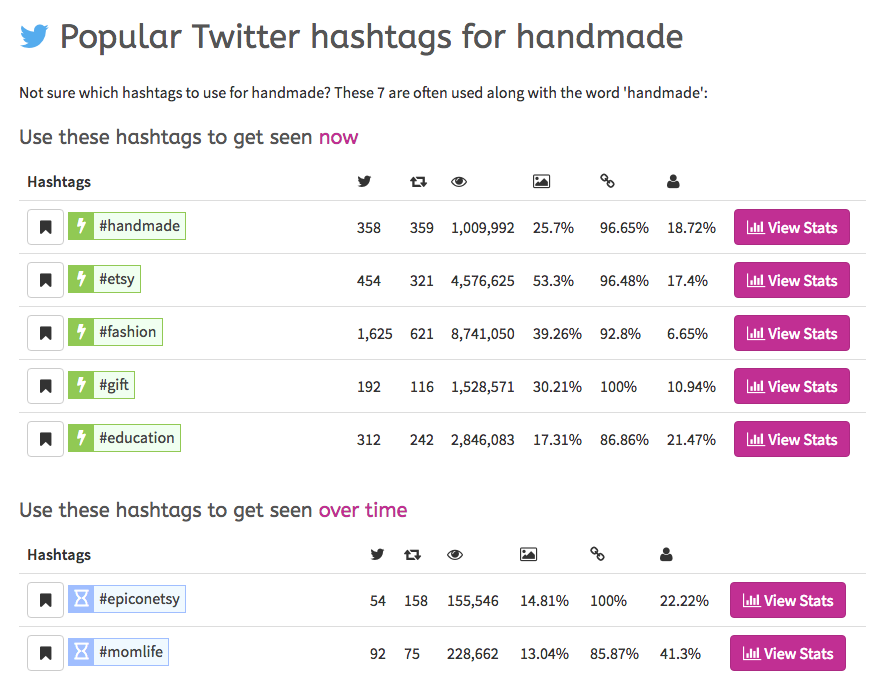Open the #education hashtag tag
The width and height of the screenshot is (881, 687).
click(137, 438)
